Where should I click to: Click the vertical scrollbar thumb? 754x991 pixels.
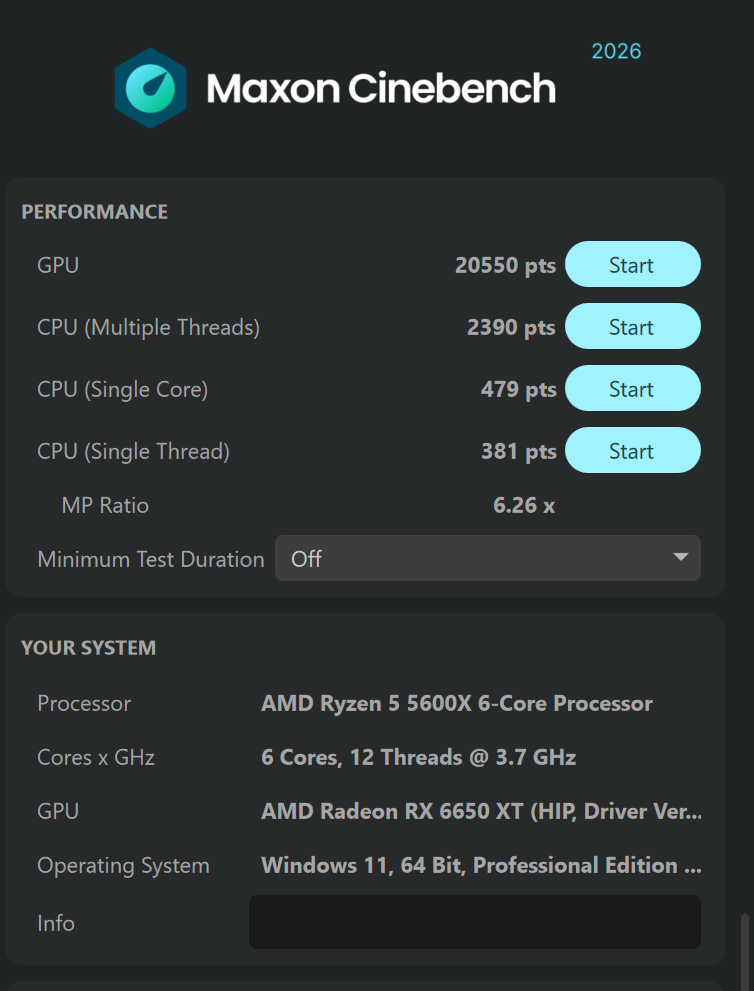tap(744, 950)
